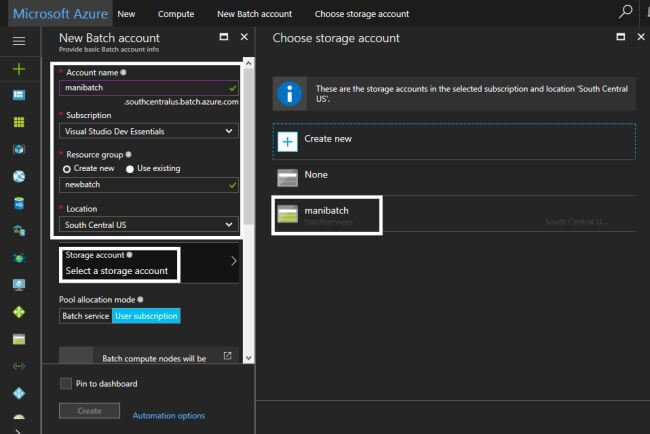The height and width of the screenshot is (434, 650).
Task: Click the Create button
Action: [90, 411]
